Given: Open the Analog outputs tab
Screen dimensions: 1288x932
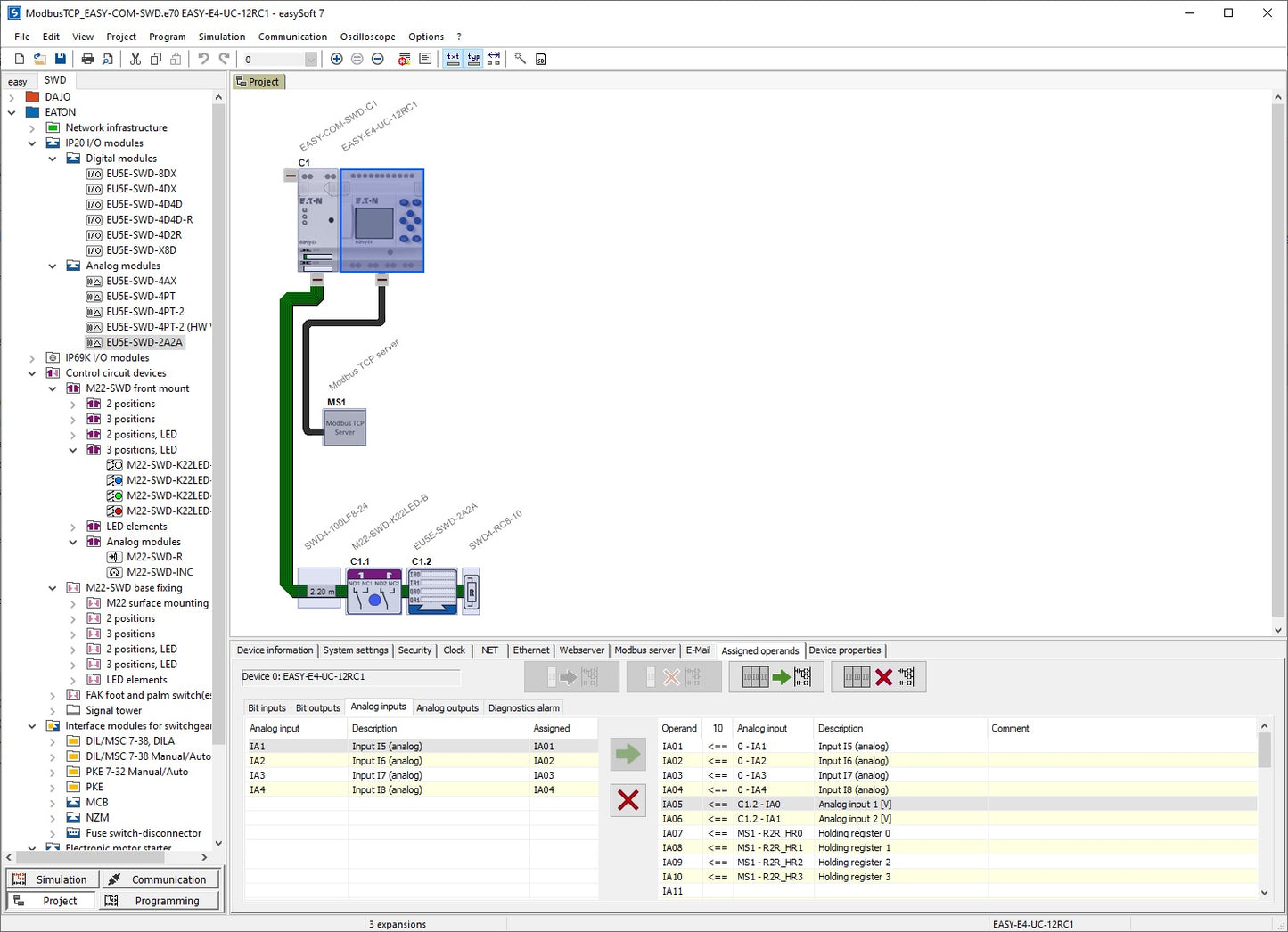Looking at the screenshot, I should coord(447,708).
